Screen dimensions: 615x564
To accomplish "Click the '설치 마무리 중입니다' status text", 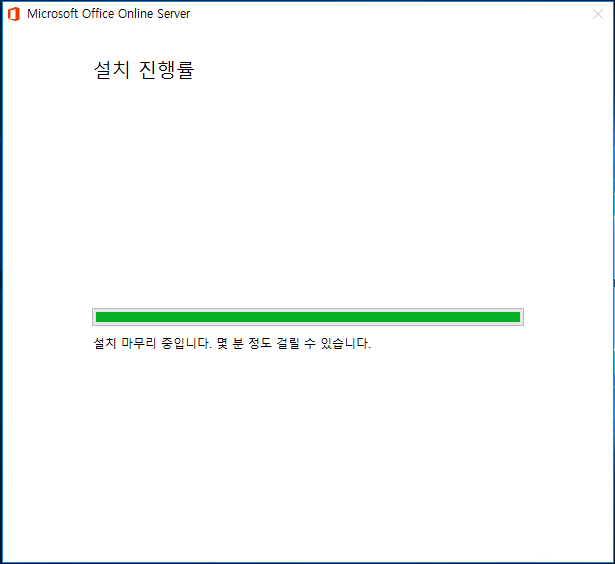I will 152,344.
